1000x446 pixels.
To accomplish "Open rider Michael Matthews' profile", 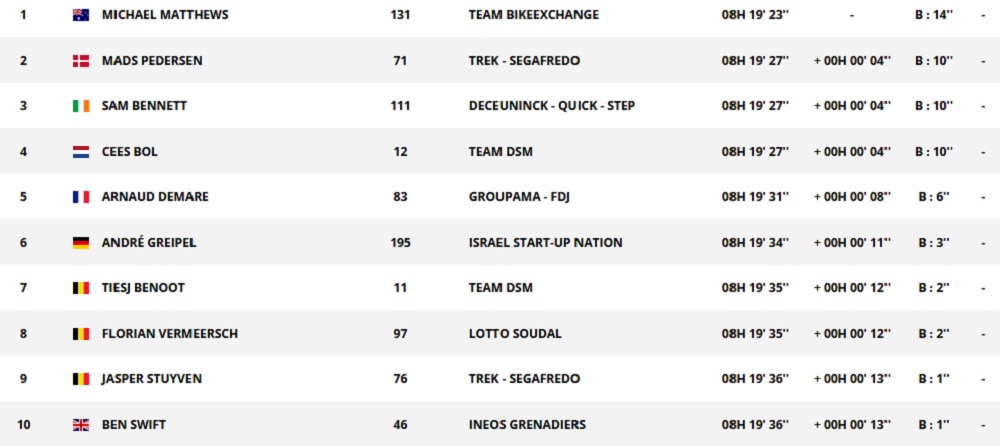I will (x=165, y=15).
